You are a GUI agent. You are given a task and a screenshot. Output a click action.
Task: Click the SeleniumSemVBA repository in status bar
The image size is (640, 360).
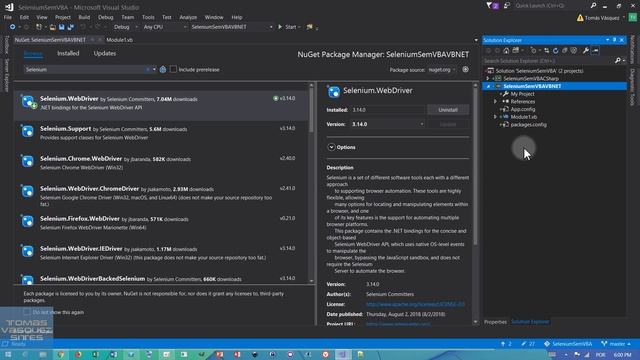click(x=568, y=344)
